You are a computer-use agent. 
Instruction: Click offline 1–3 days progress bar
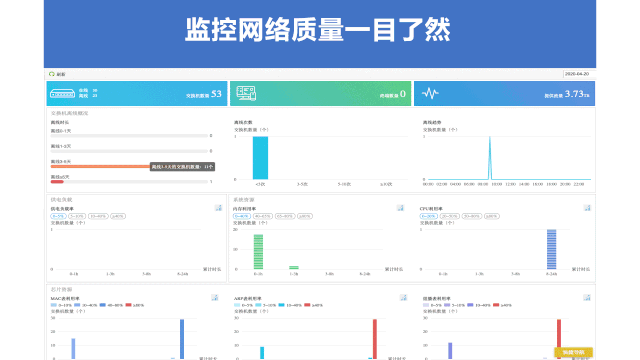point(129,151)
